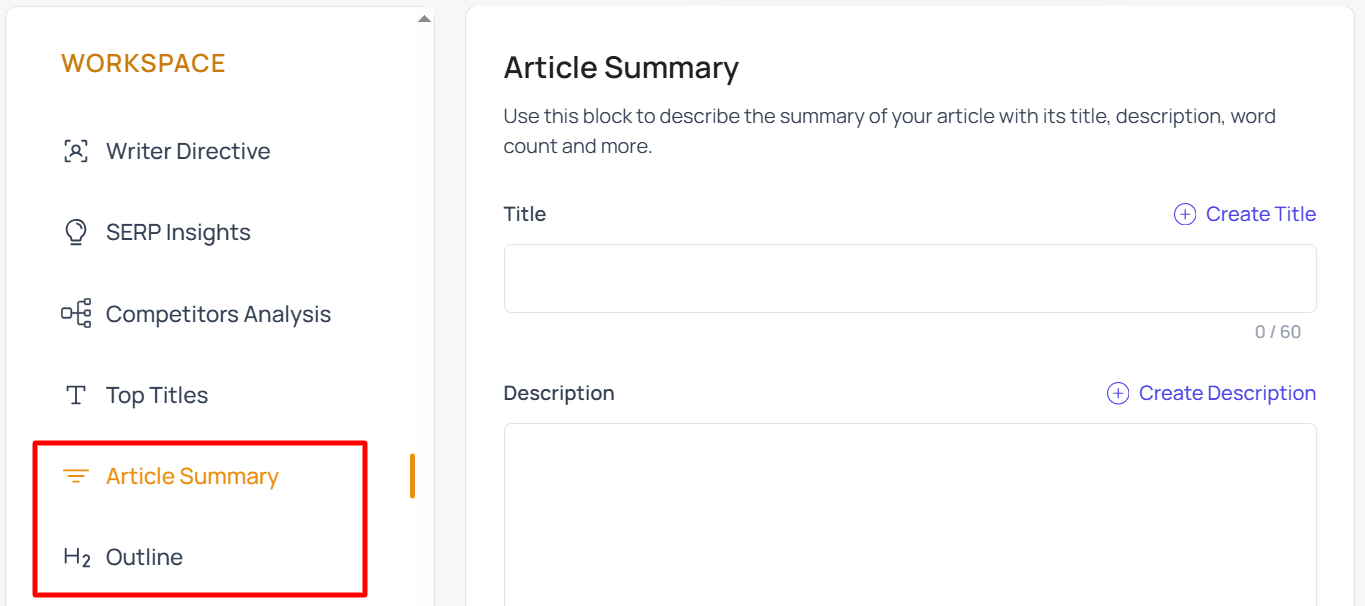Click the WORKSPACE heading

143,63
